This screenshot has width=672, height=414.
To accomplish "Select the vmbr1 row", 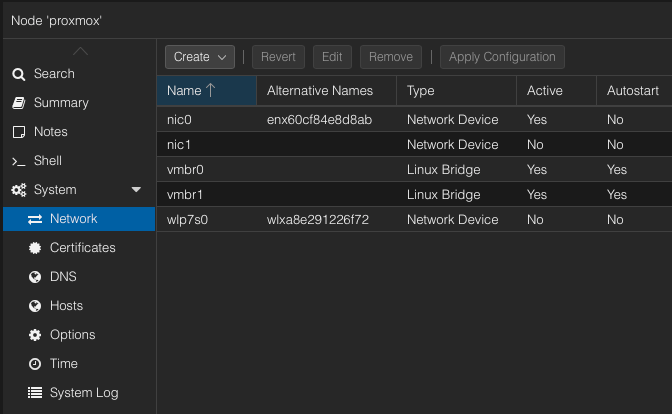I will [414, 195].
